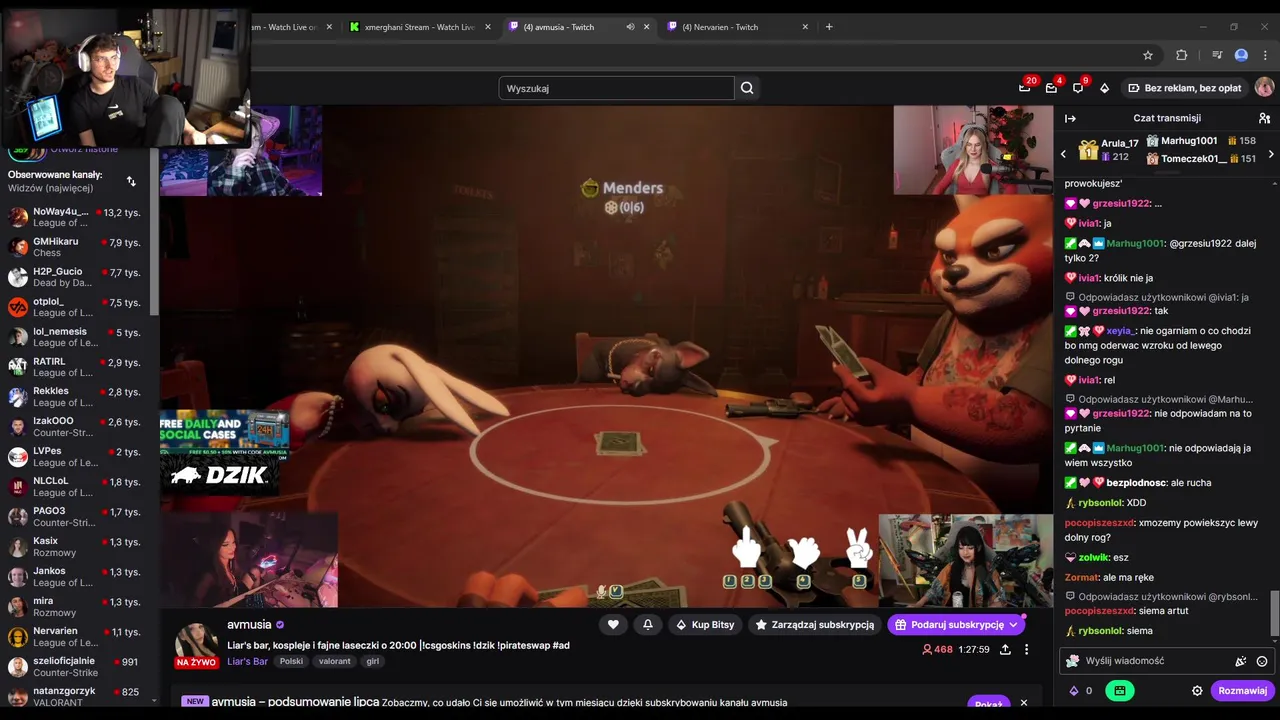1280x720 pixels.
Task: Open browser extensions puzzle icon
Action: [x=1182, y=55]
